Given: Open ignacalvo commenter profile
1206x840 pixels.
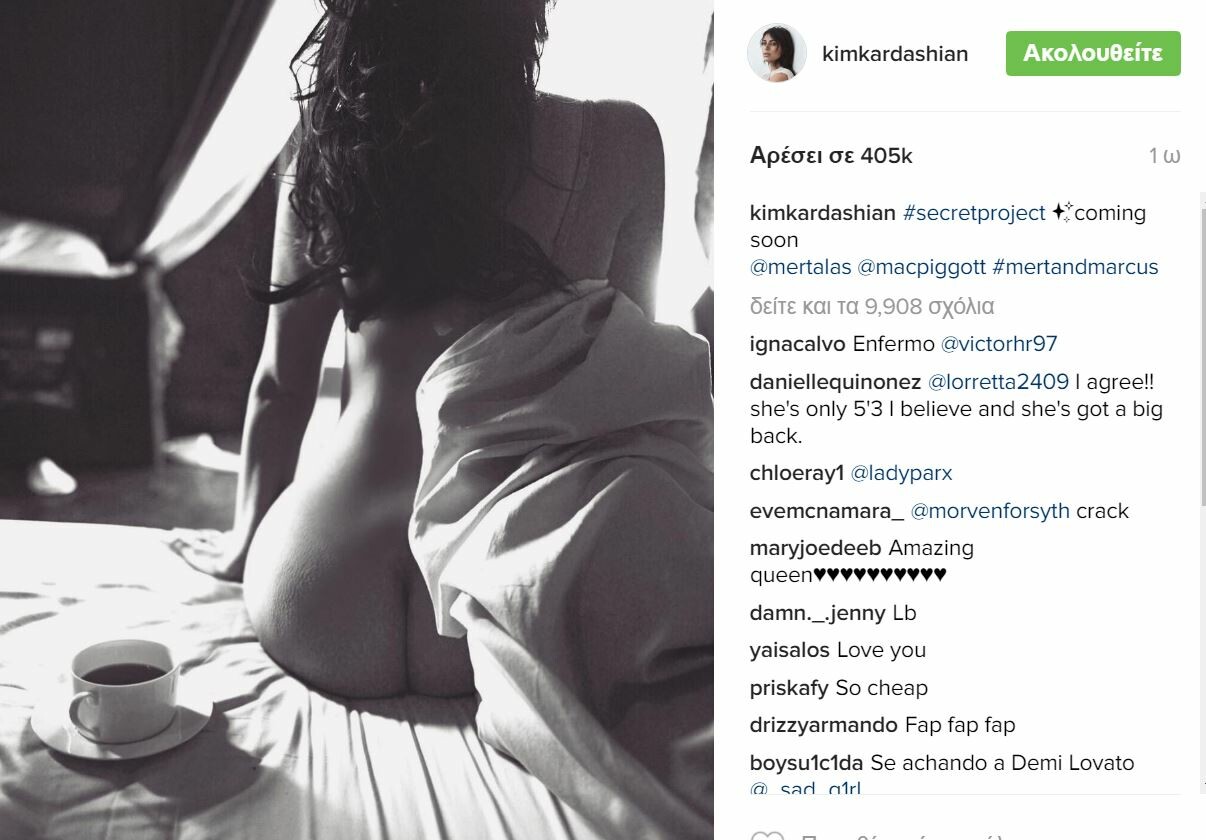Looking at the screenshot, I should tap(797, 344).
